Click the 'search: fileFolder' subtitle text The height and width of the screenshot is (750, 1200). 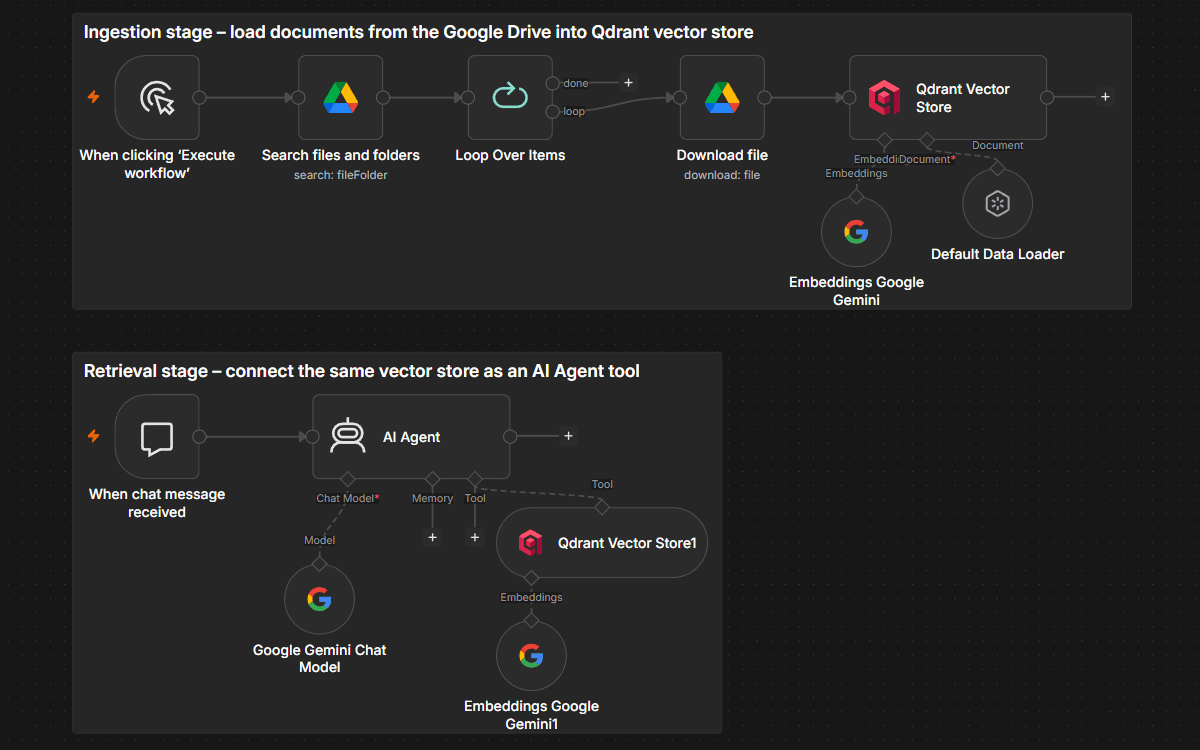click(x=341, y=175)
